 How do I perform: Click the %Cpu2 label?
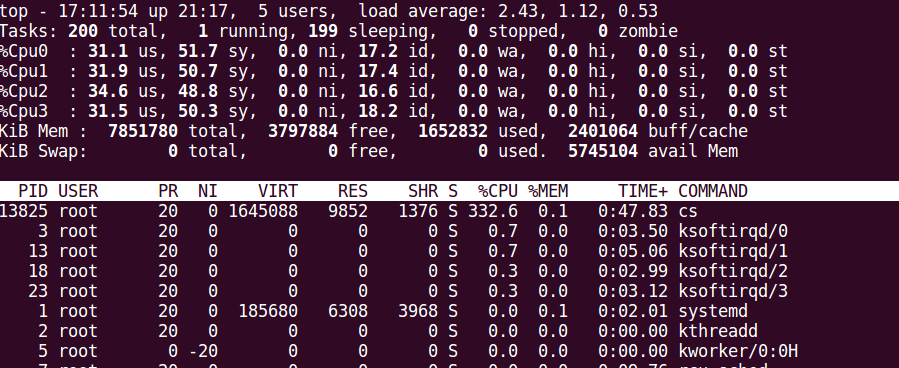click(x=24, y=91)
